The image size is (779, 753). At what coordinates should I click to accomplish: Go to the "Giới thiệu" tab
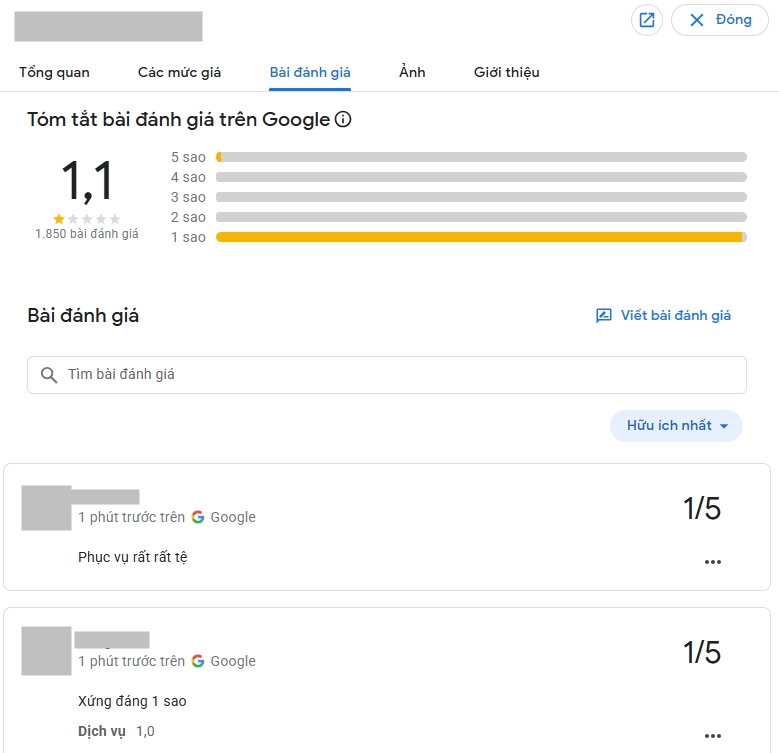tap(506, 72)
